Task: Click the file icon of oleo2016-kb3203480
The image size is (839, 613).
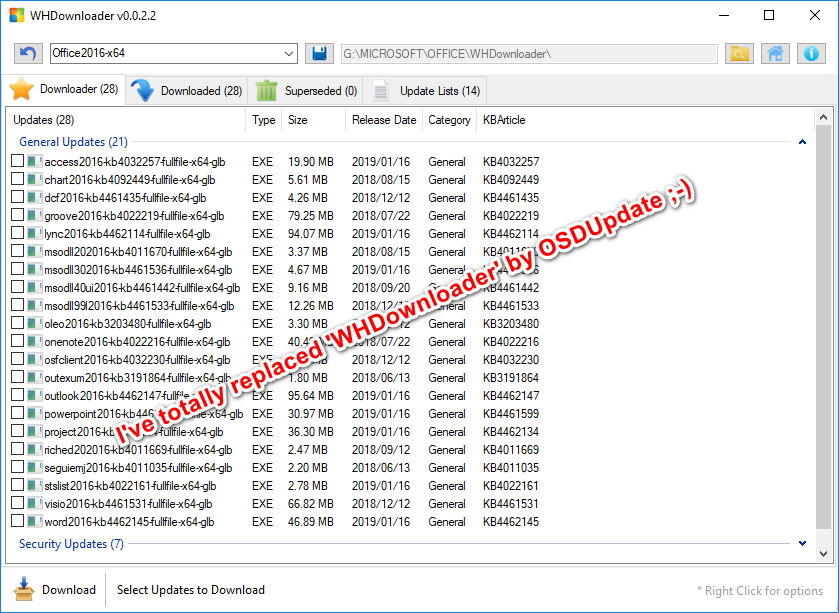Action: 35,323
